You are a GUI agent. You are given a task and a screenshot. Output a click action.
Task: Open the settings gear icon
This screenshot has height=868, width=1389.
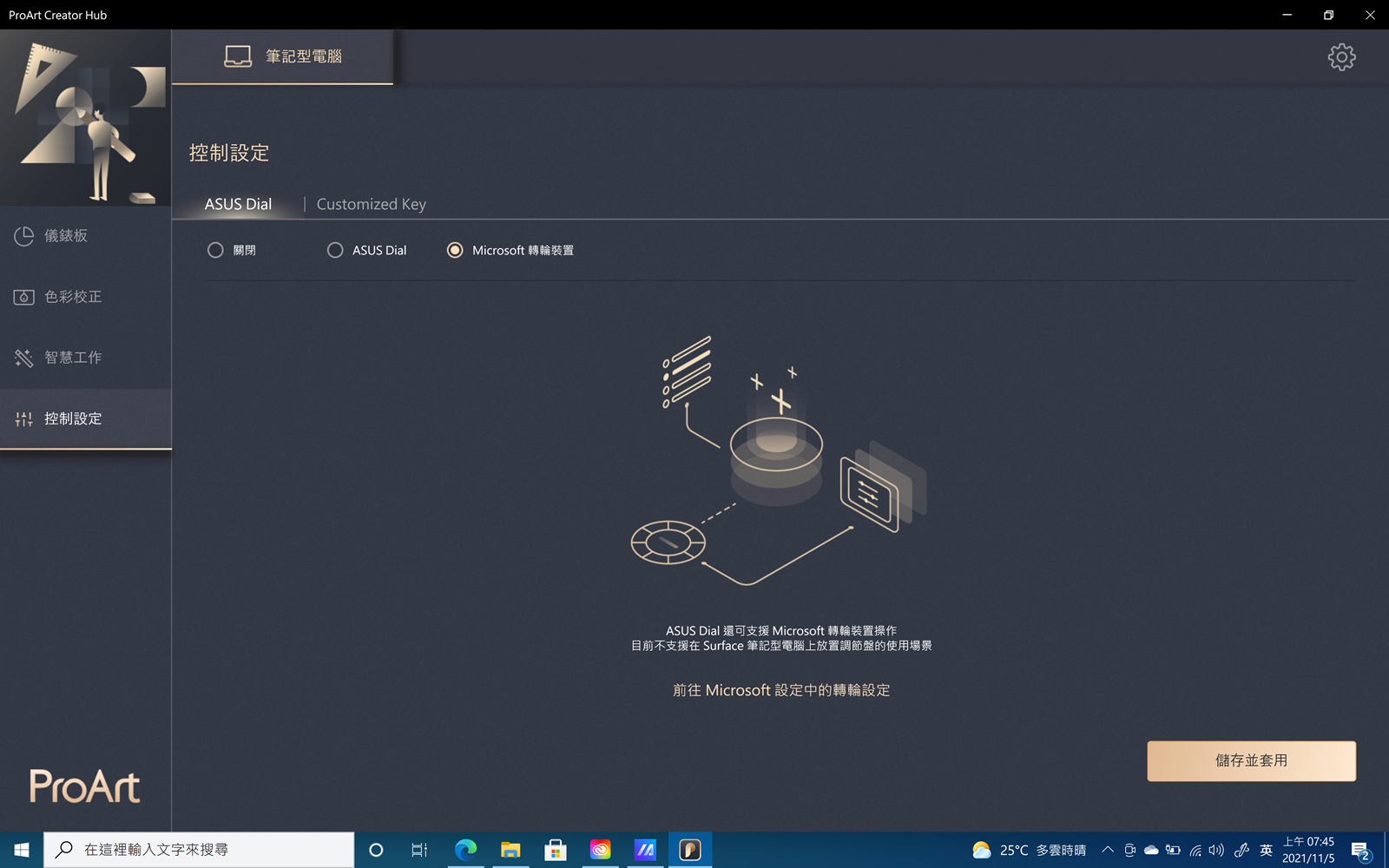click(x=1341, y=57)
